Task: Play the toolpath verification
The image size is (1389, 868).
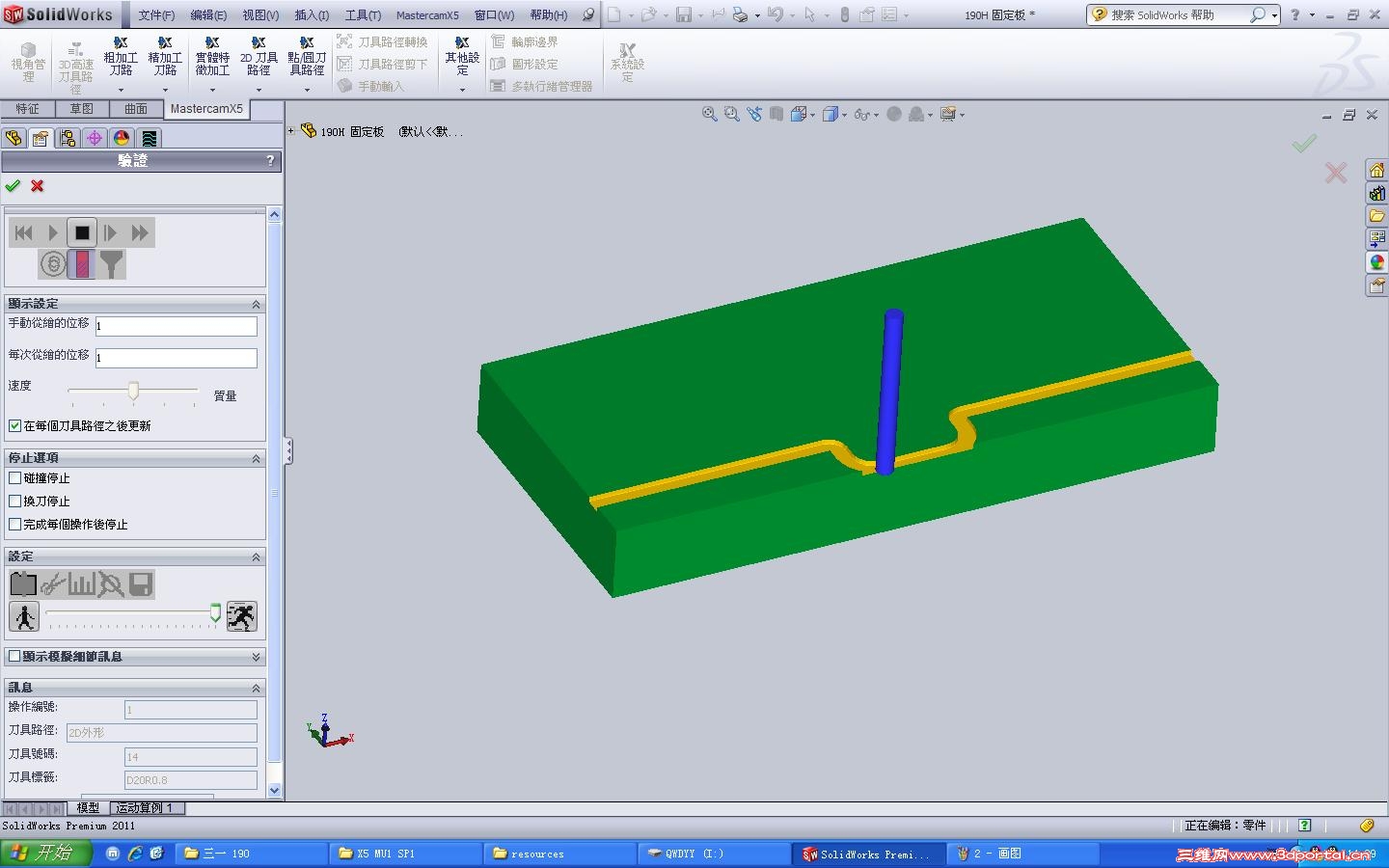Action: pos(53,232)
